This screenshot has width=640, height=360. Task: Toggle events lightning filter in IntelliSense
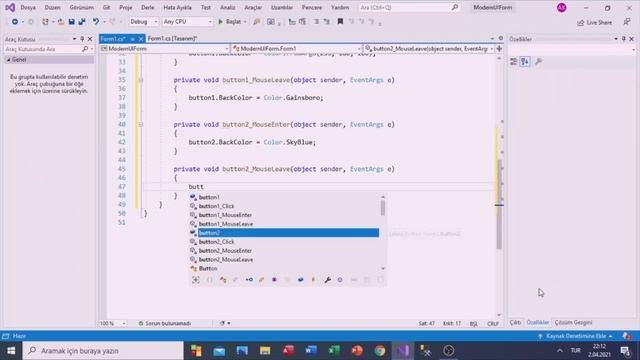[x=313, y=280]
